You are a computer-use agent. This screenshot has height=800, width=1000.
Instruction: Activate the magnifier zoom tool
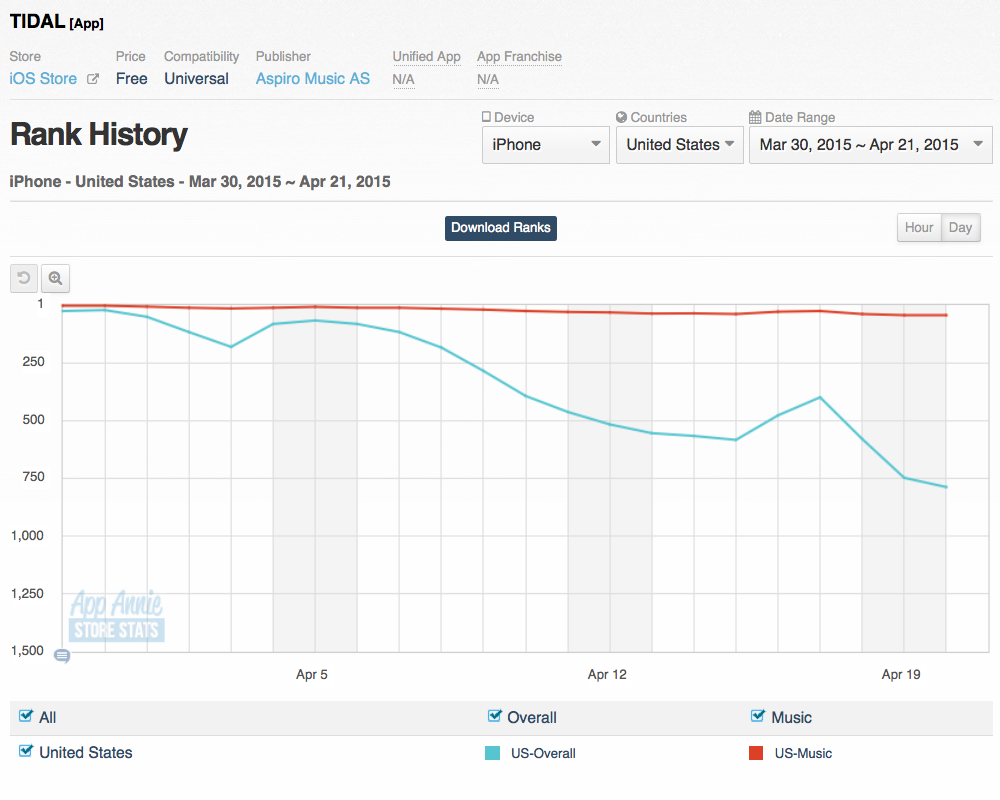[x=55, y=278]
